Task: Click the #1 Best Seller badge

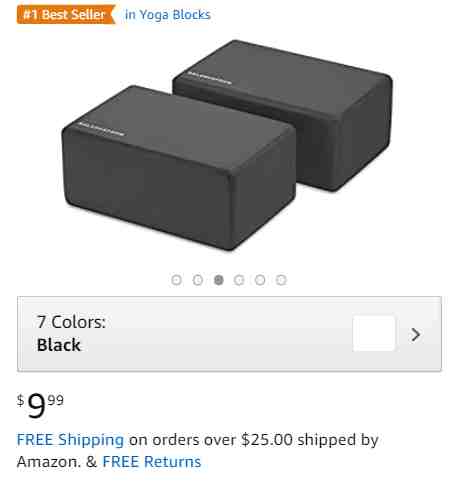Action: pyautogui.click(x=66, y=15)
